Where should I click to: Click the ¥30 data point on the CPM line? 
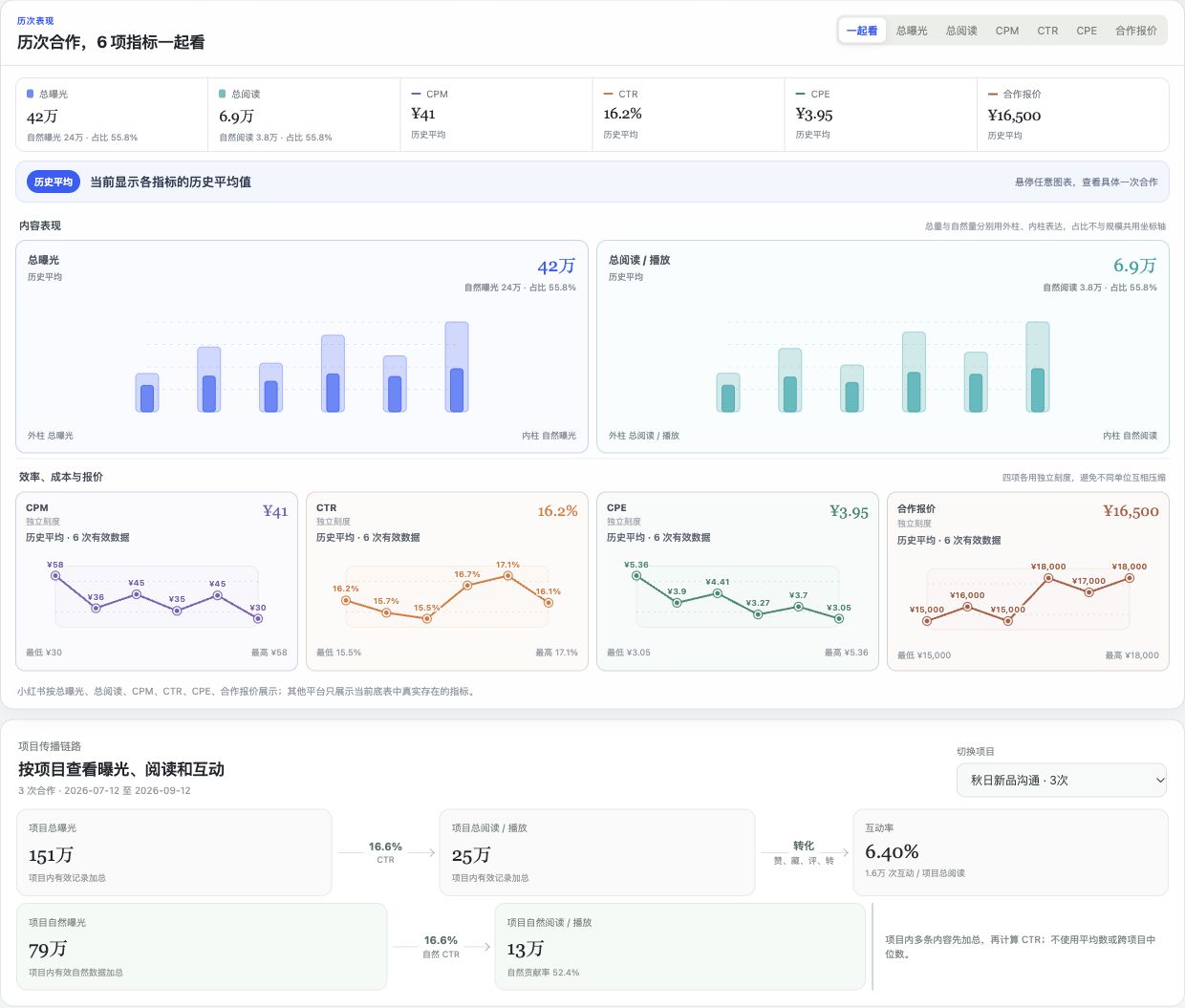(258, 618)
